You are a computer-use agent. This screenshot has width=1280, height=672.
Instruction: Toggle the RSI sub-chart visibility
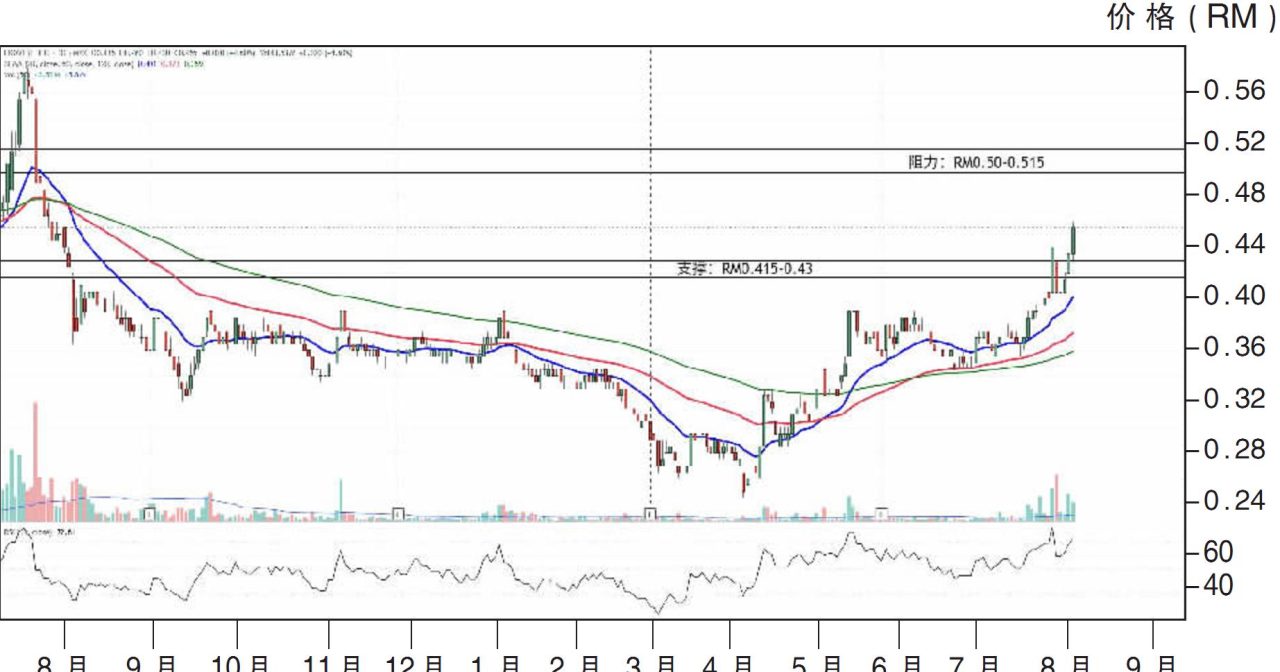click(x=500, y=575)
